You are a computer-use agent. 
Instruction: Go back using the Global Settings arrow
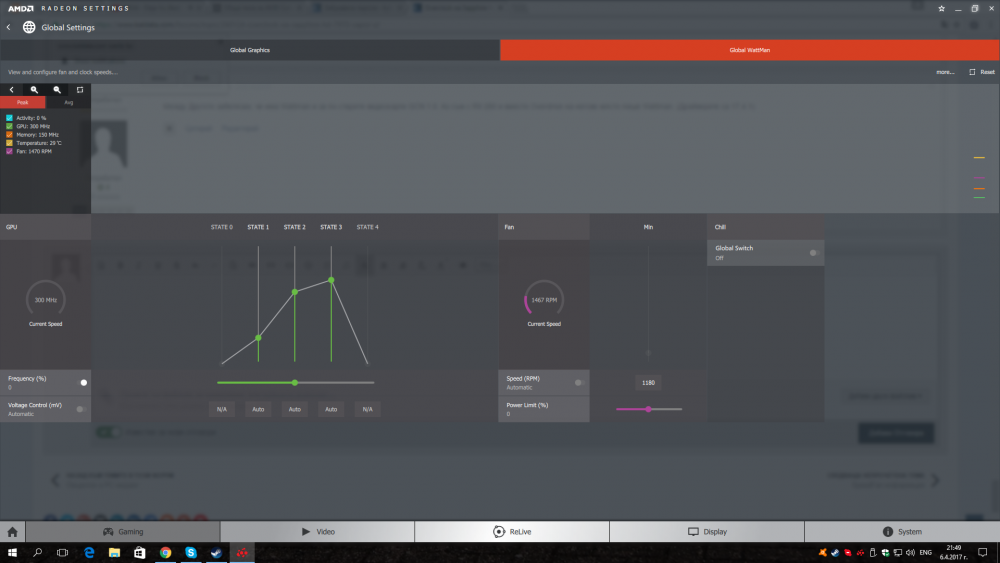(8, 27)
